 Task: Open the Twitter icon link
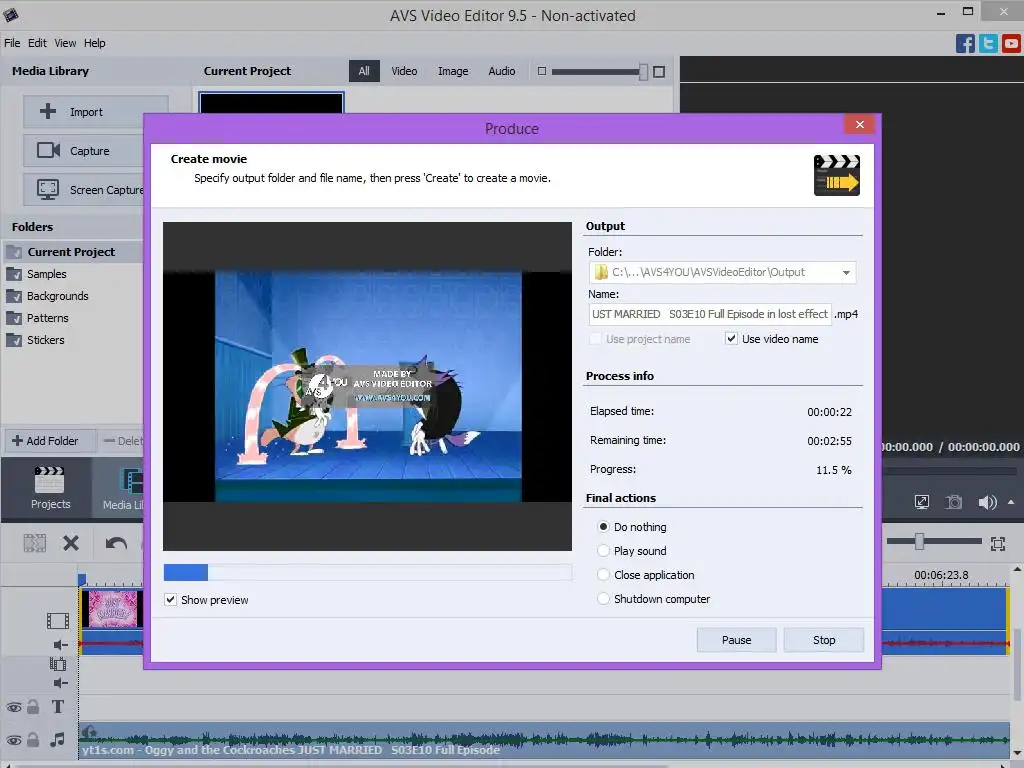(x=988, y=44)
